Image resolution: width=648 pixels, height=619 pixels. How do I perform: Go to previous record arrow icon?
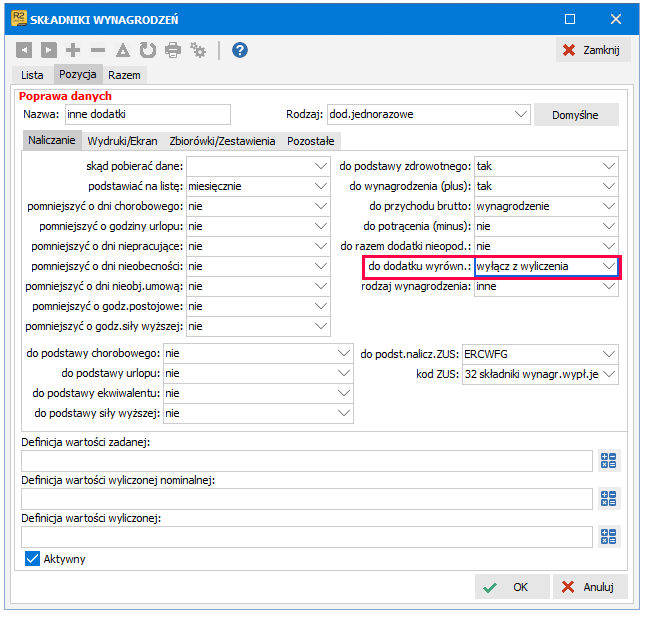pyautogui.click(x=24, y=50)
